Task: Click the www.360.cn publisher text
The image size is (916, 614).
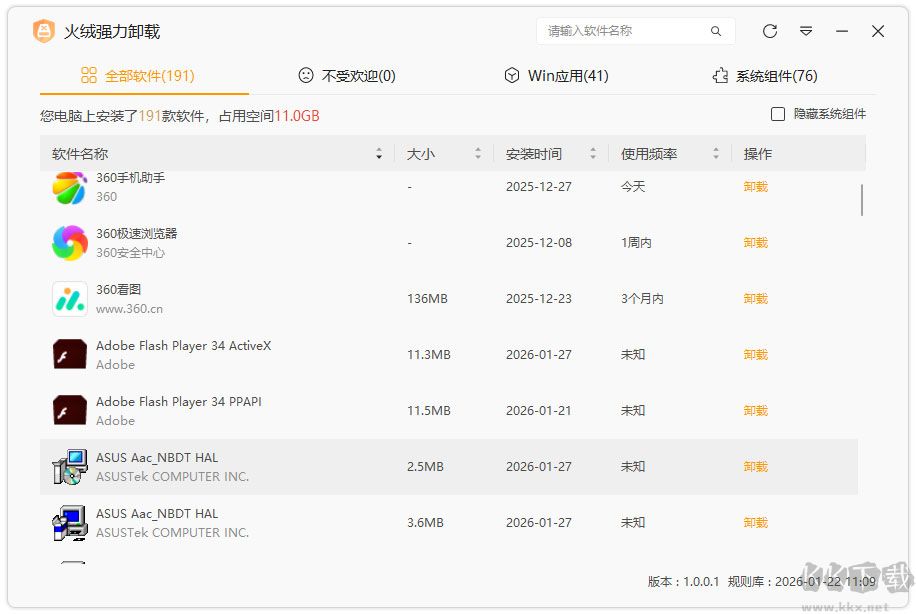Action: (x=129, y=308)
